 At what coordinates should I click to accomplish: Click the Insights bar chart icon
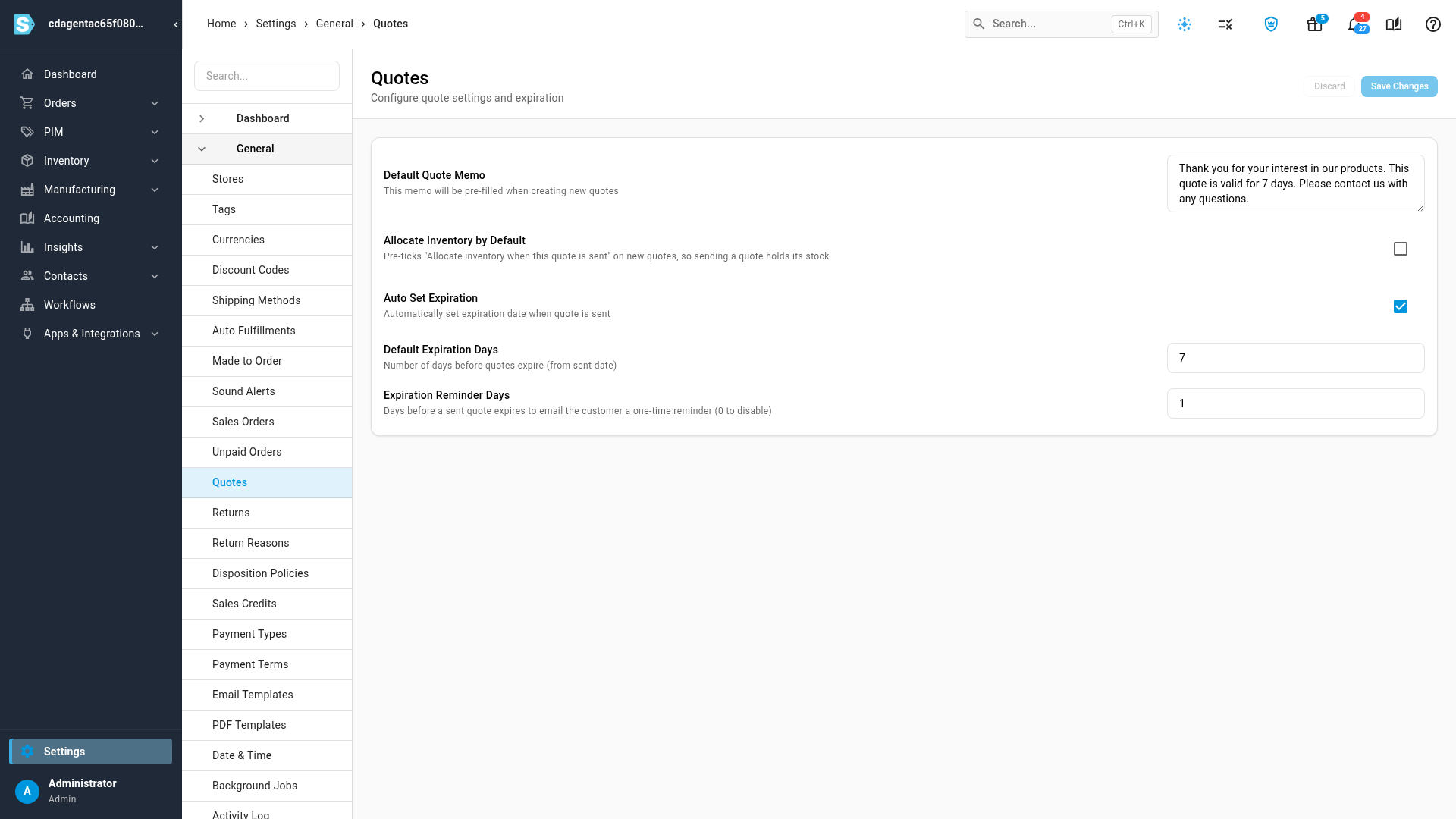27,247
